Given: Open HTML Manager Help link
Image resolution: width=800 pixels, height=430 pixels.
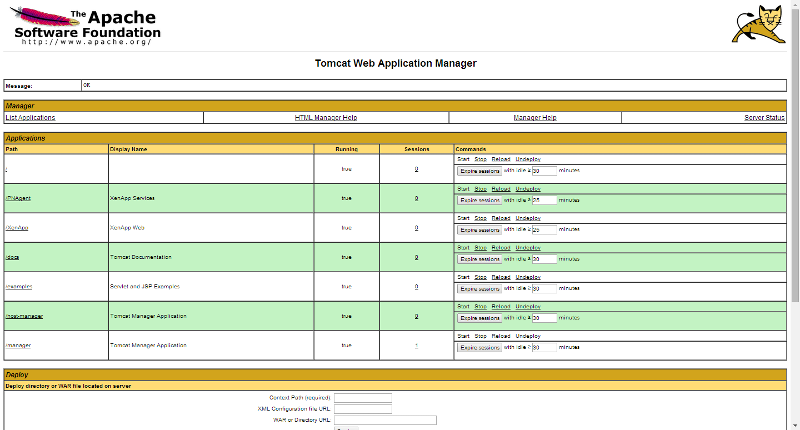Looking at the screenshot, I should tap(326, 117).
